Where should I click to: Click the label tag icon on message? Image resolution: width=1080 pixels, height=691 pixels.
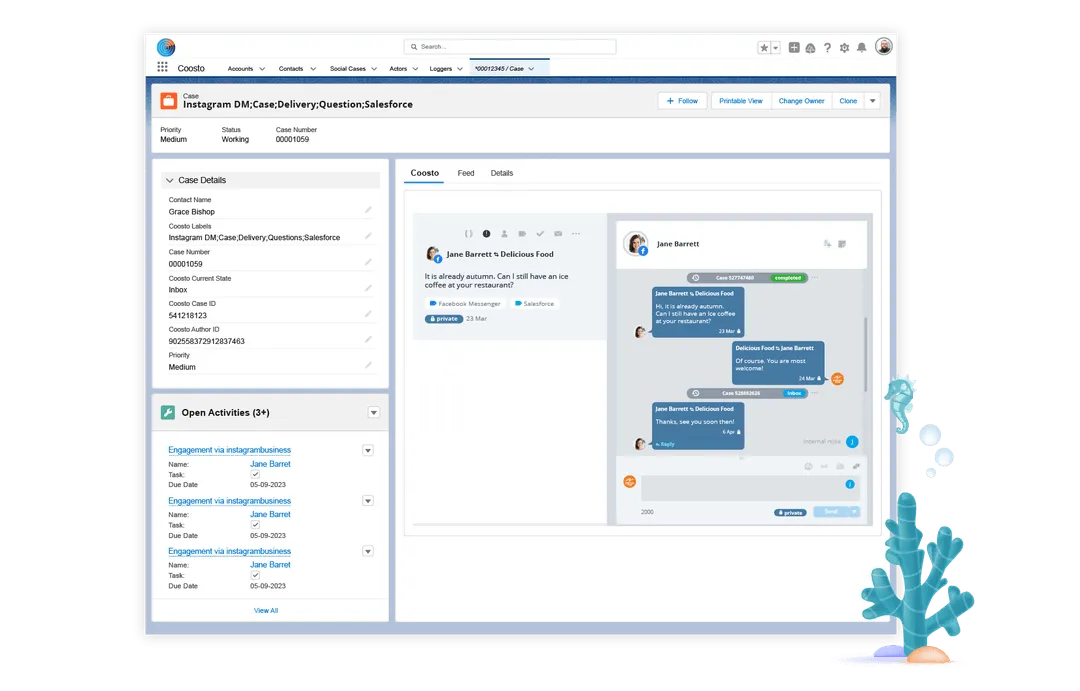[522, 234]
